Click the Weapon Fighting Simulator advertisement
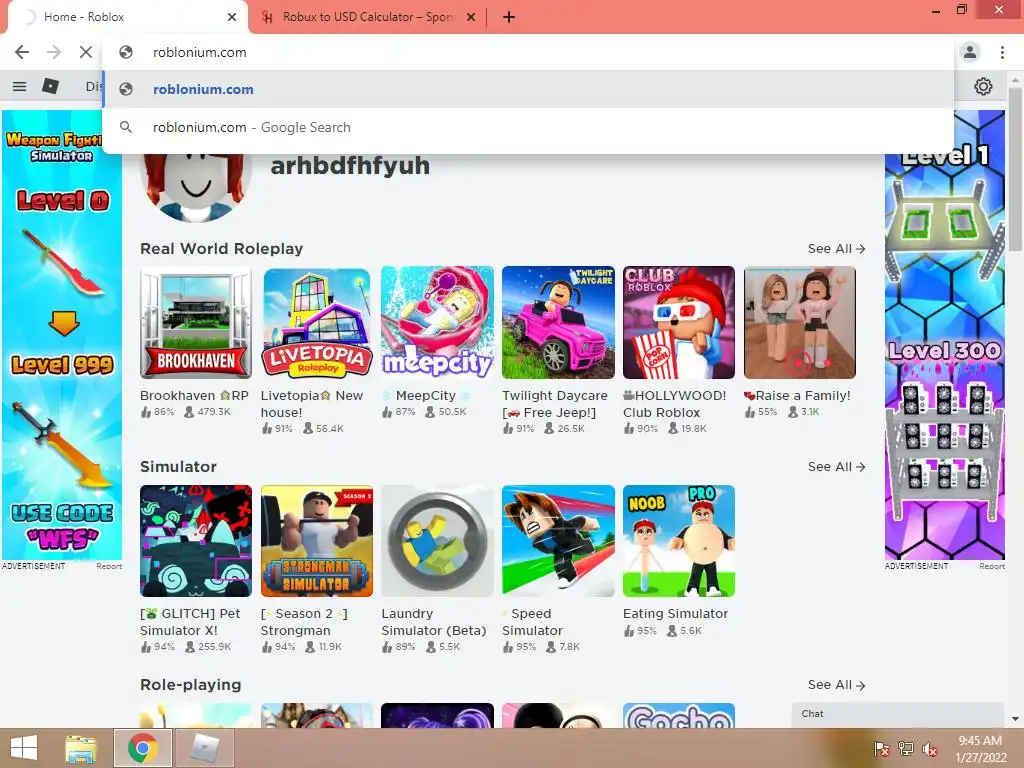The width and height of the screenshot is (1024, 768). tap(62, 335)
